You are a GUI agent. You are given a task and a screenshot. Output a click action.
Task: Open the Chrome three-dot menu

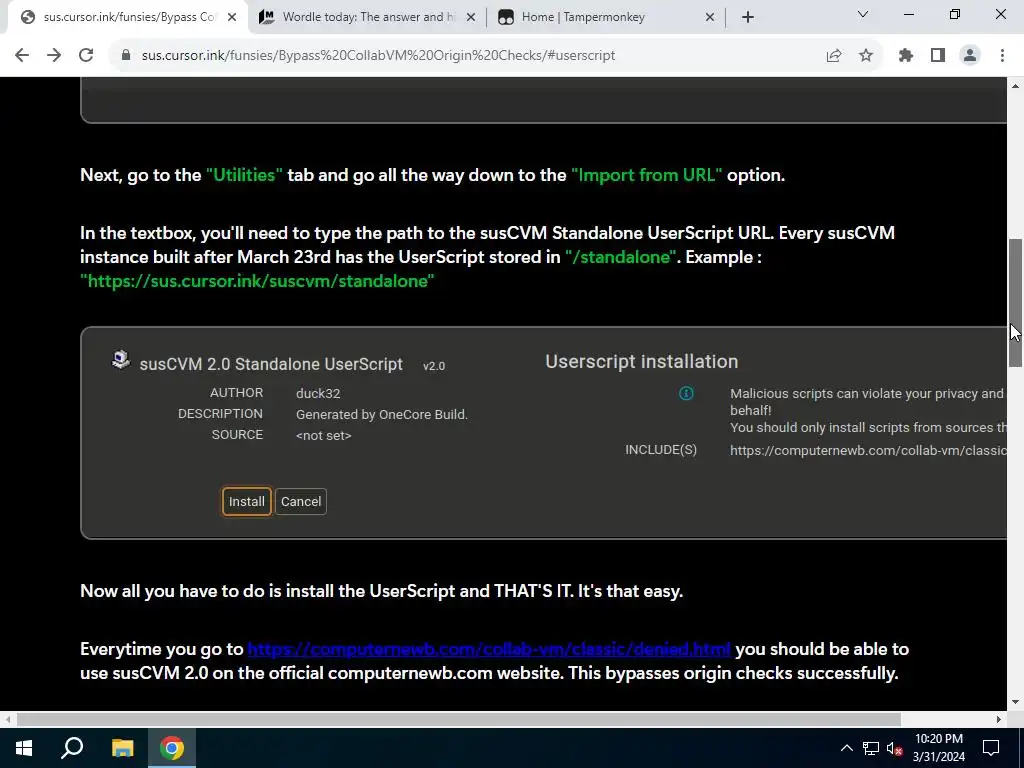[1002, 56]
